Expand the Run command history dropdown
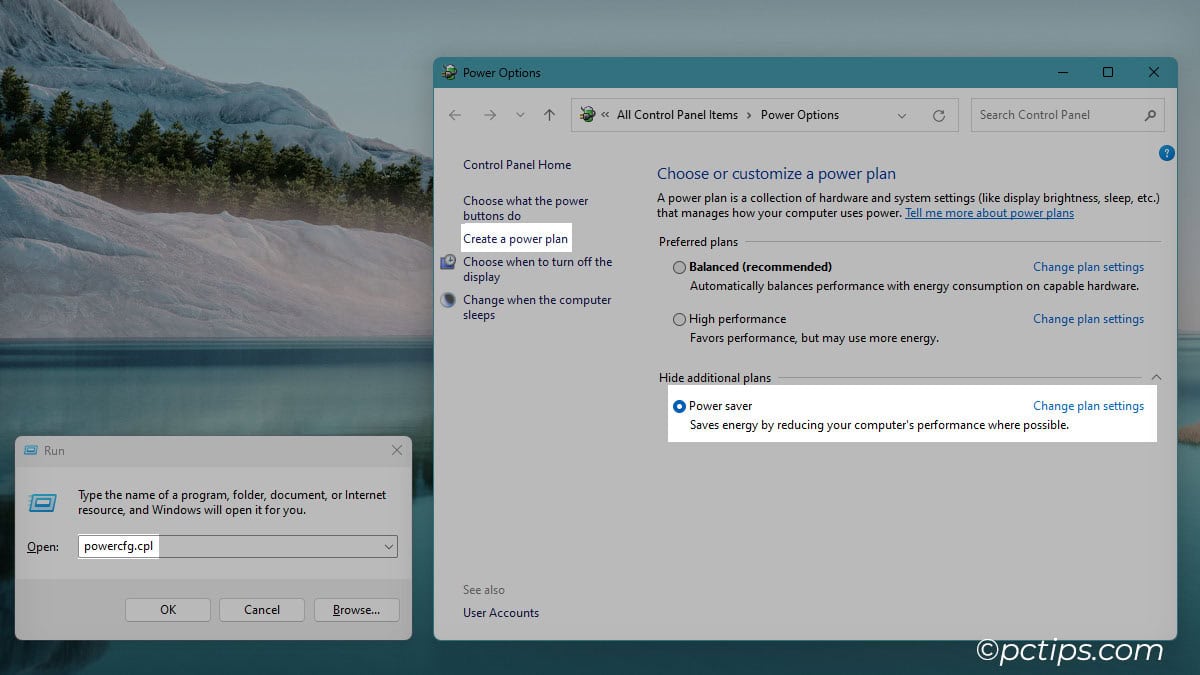The width and height of the screenshot is (1200, 675). pos(389,546)
